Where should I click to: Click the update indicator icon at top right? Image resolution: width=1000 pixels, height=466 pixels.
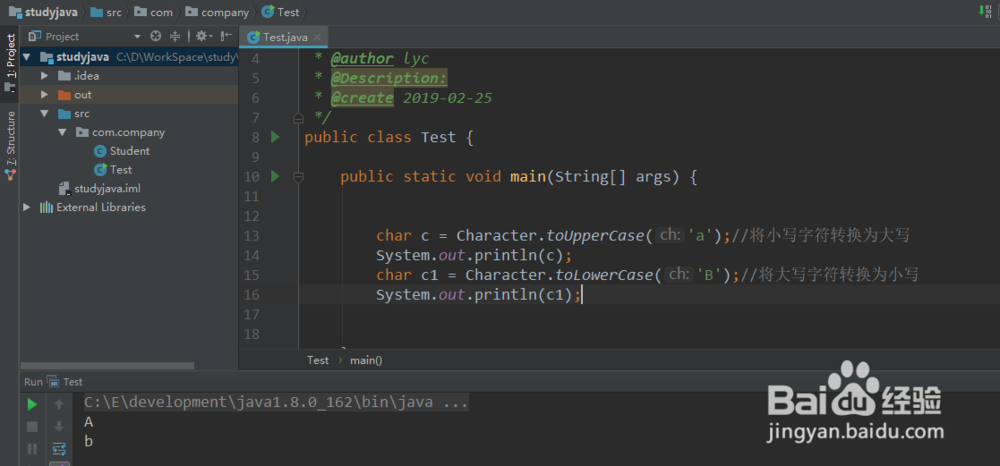click(987, 11)
